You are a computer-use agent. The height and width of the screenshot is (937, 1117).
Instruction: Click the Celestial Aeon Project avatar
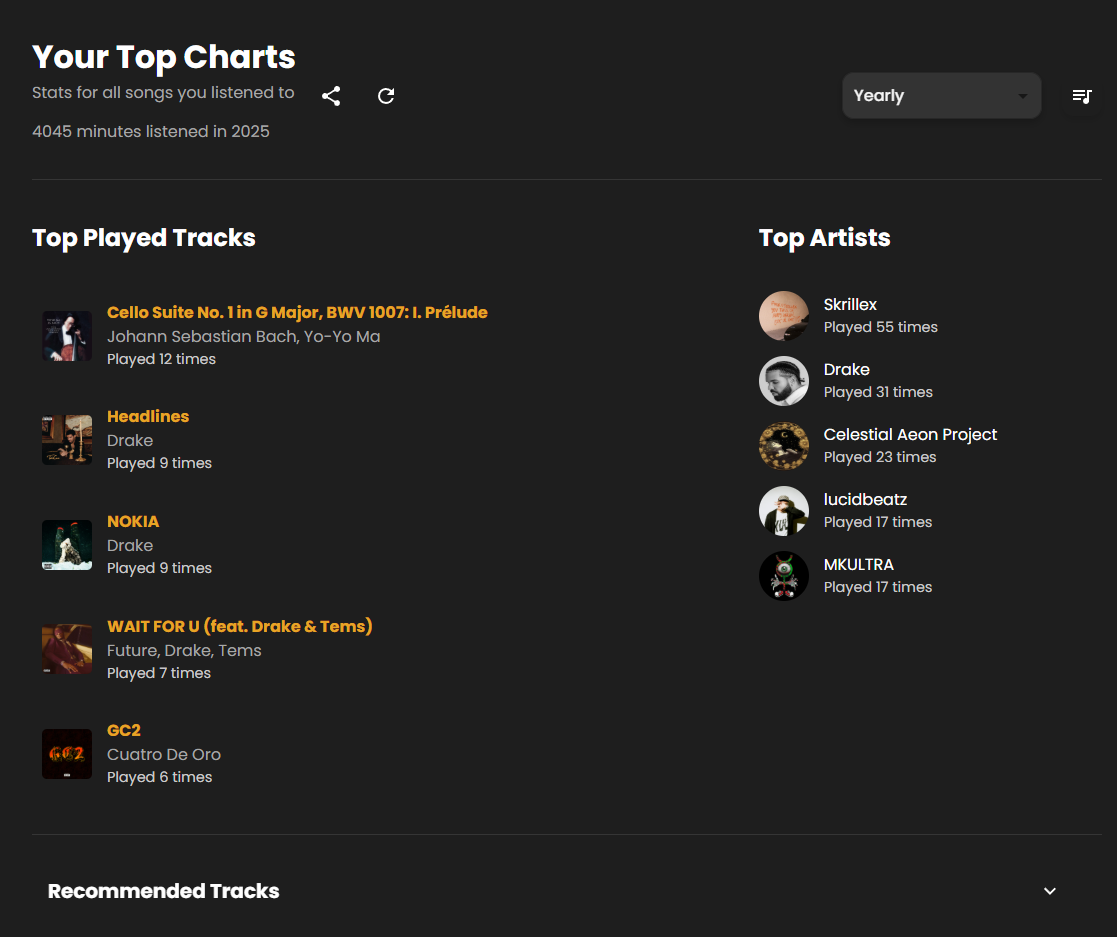point(784,446)
